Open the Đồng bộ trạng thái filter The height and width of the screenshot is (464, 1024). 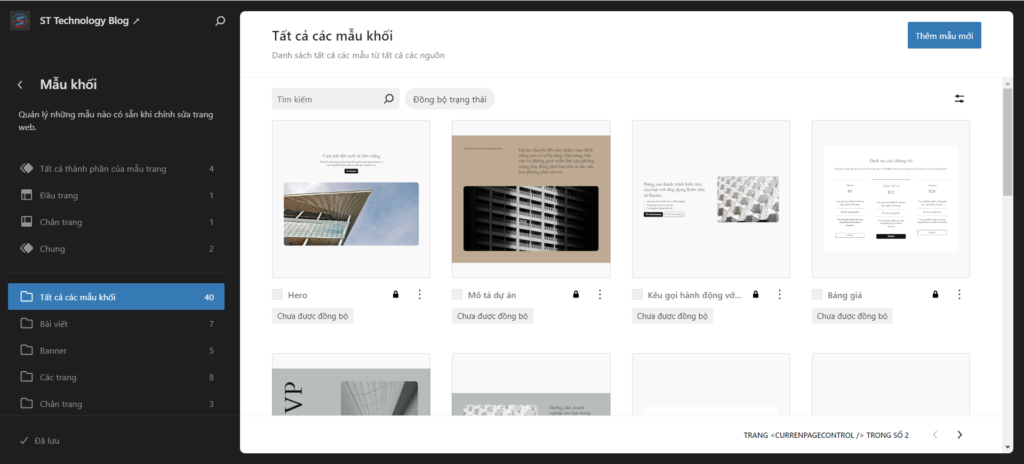[449, 99]
